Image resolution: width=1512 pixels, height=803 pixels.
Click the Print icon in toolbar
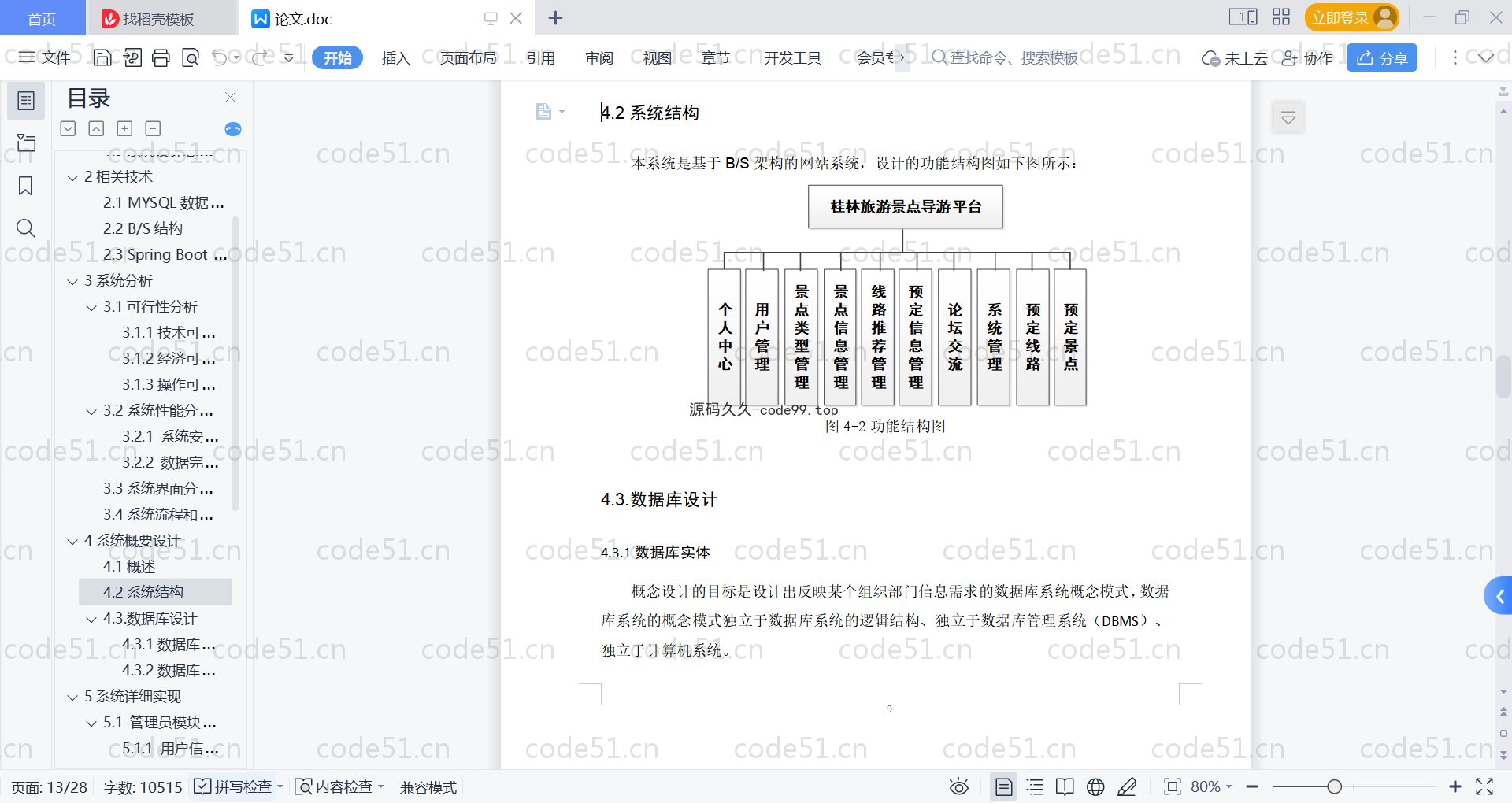pyautogui.click(x=161, y=57)
